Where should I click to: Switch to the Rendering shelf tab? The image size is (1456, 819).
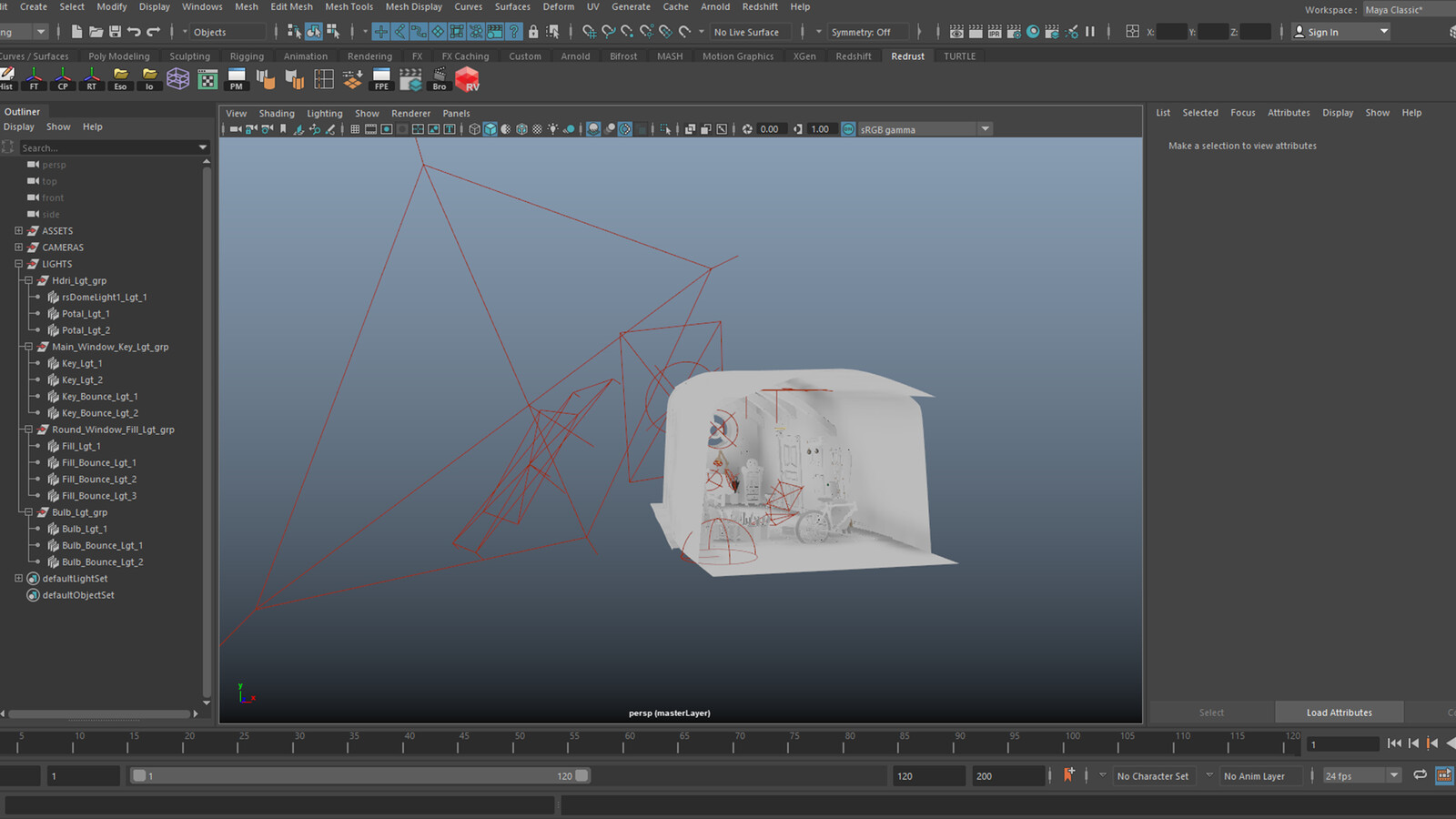point(369,56)
